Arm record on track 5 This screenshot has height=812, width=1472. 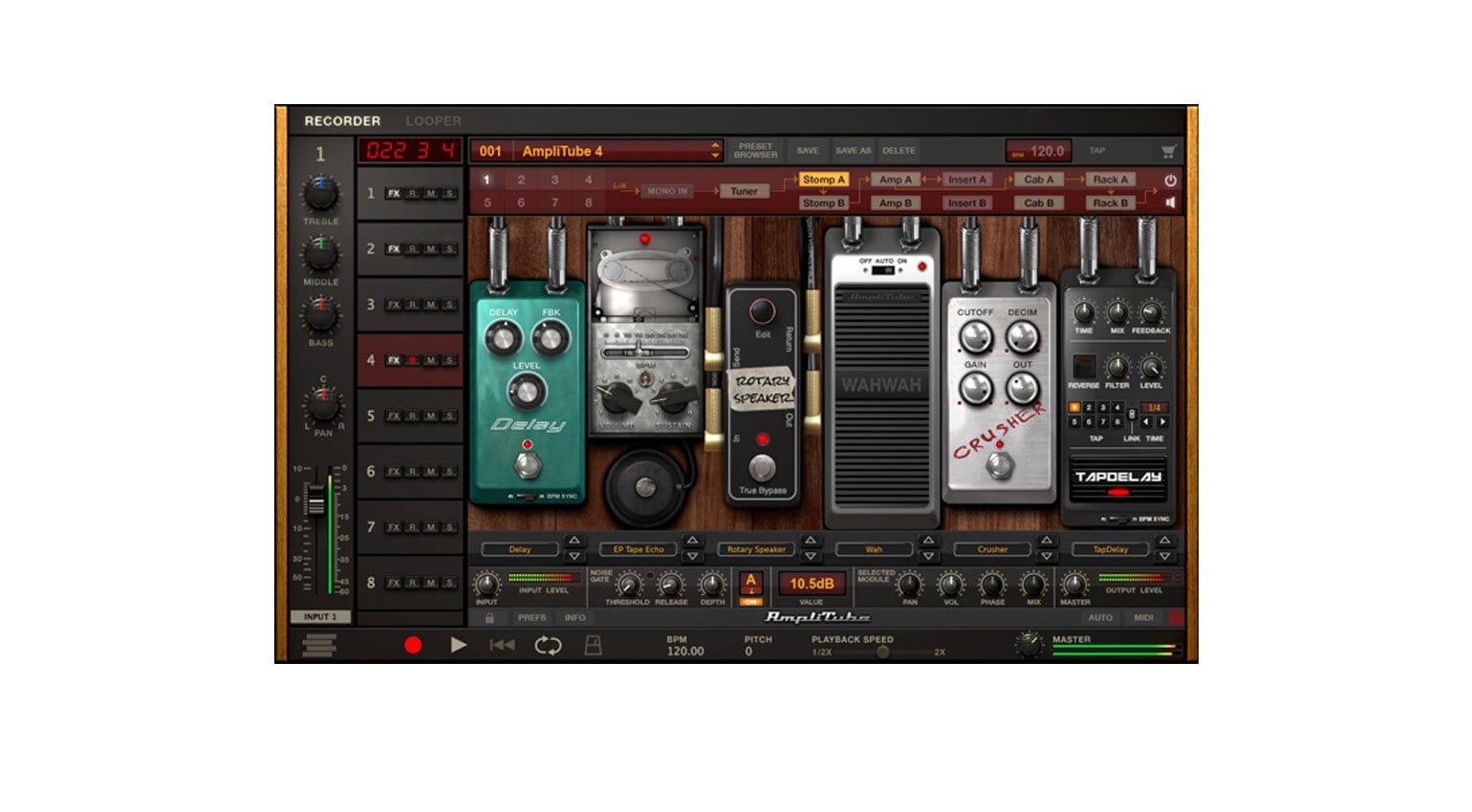coord(413,417)
